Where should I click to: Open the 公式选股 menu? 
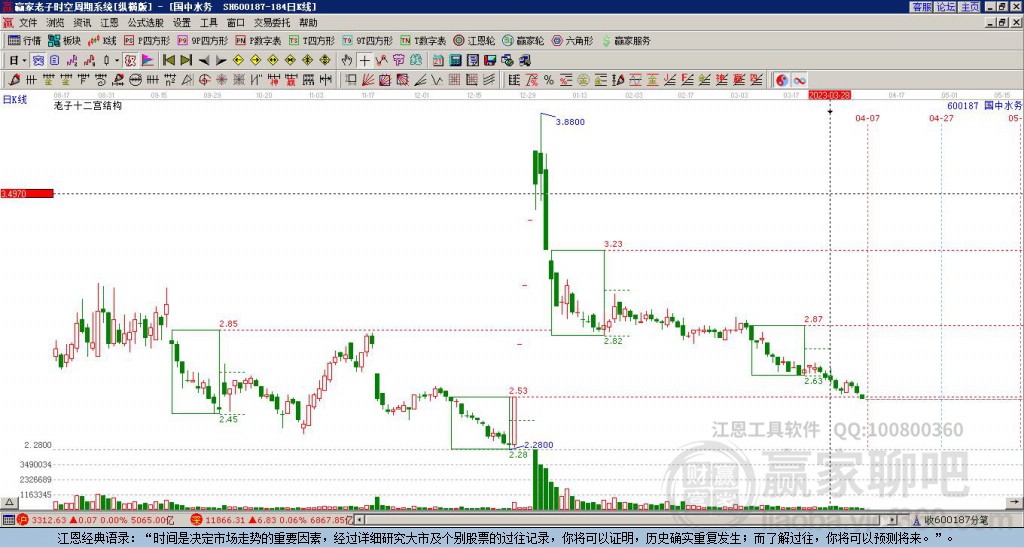(144, 22)
